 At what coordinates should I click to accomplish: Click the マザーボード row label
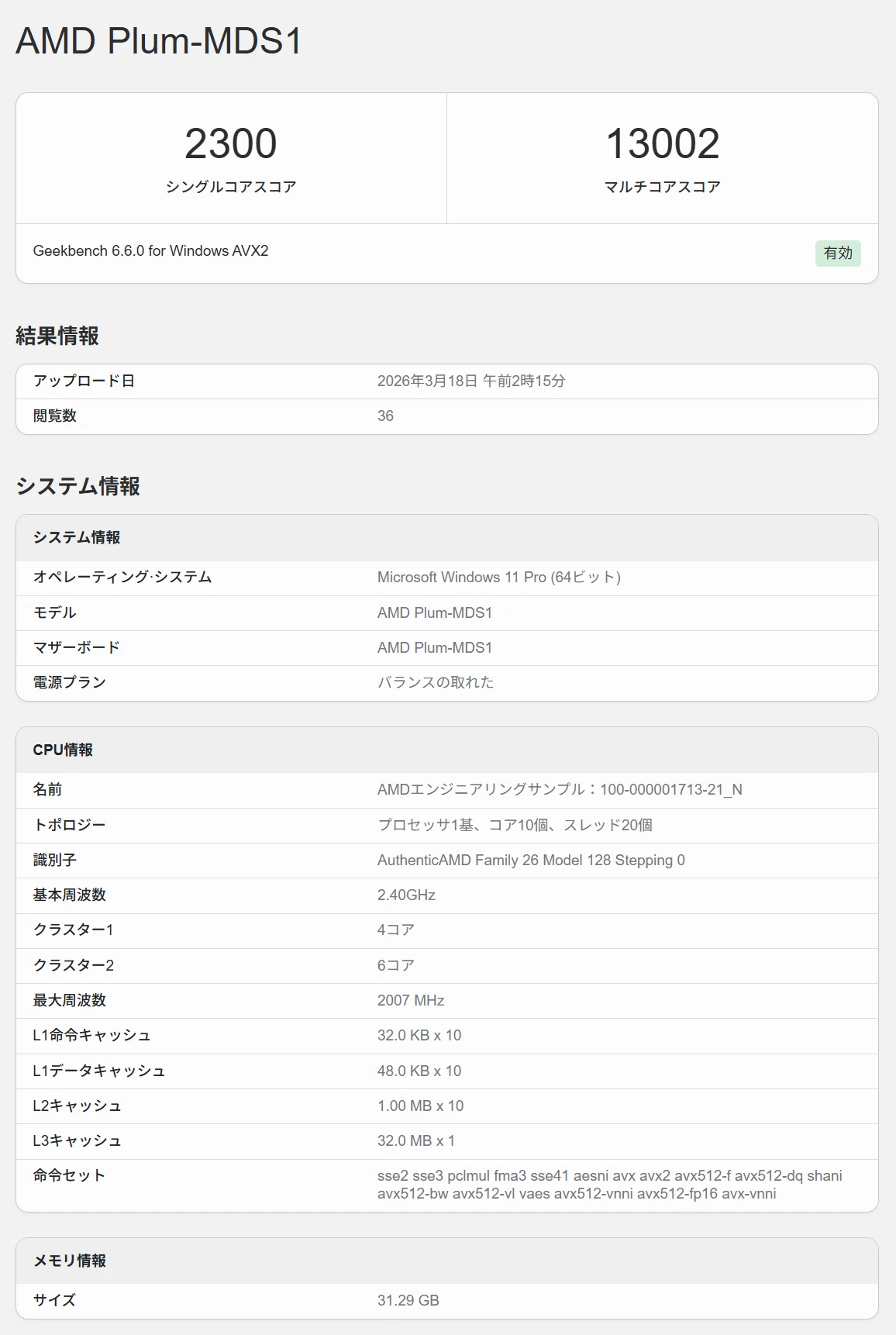click(x=77, y=647)
